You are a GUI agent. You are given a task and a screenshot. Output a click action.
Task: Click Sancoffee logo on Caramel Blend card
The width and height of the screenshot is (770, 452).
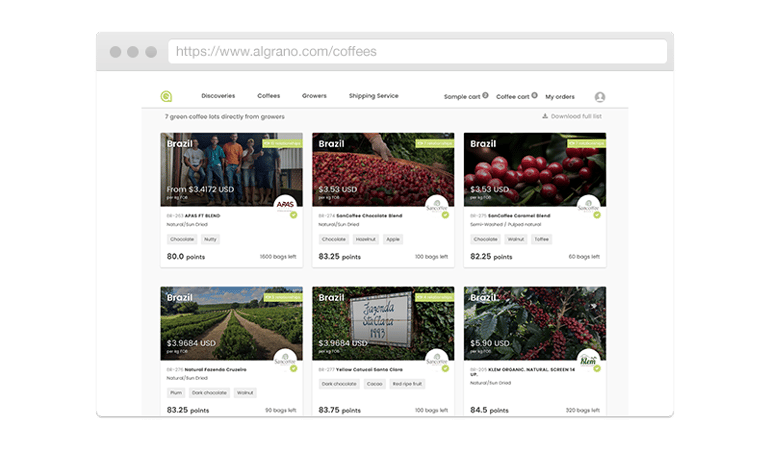point(588,205)
